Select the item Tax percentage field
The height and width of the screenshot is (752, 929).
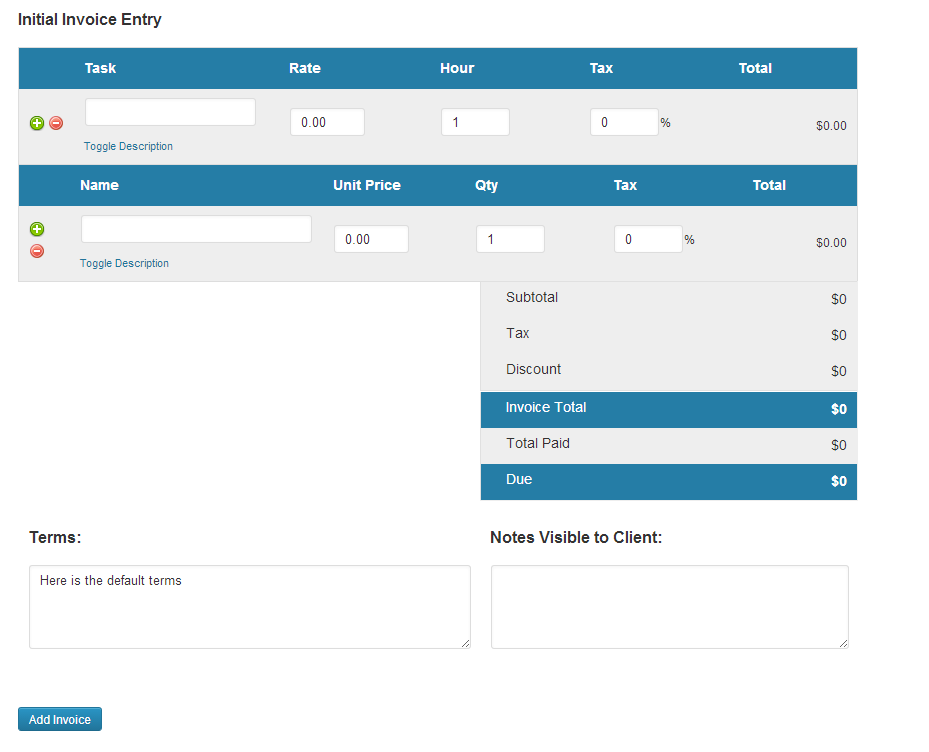tap(647, 238)
